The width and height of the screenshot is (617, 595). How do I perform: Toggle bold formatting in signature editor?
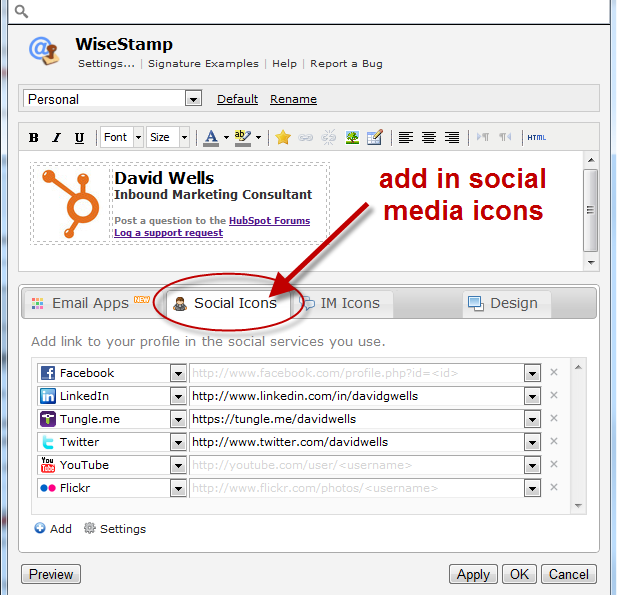tap(34, 137)
